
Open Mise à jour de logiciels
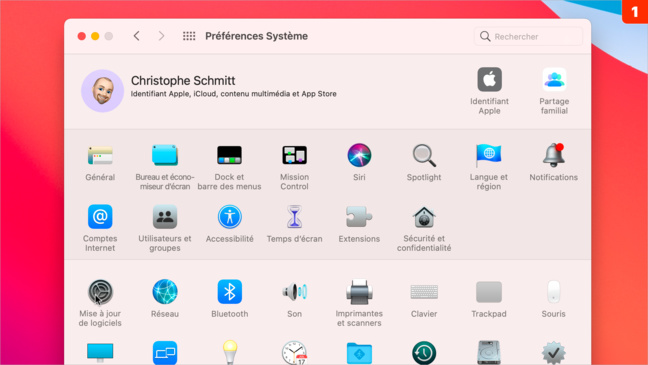tap(100, 292)
